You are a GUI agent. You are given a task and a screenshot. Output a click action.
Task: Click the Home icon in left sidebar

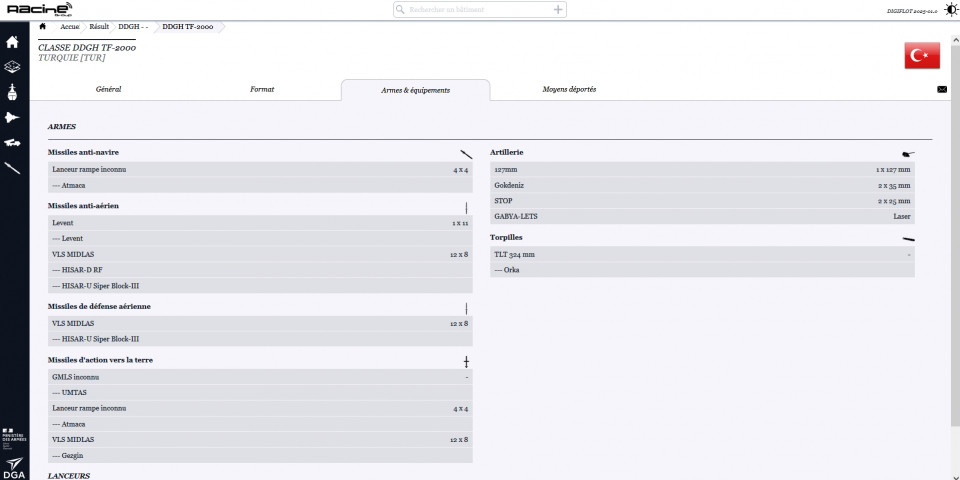pos(13,43)
